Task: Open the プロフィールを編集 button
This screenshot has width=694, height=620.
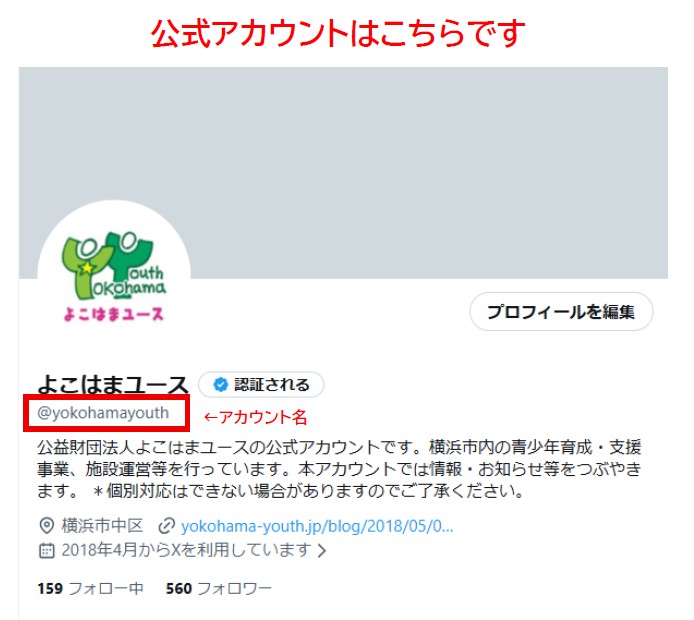Action: click(561, 312)
